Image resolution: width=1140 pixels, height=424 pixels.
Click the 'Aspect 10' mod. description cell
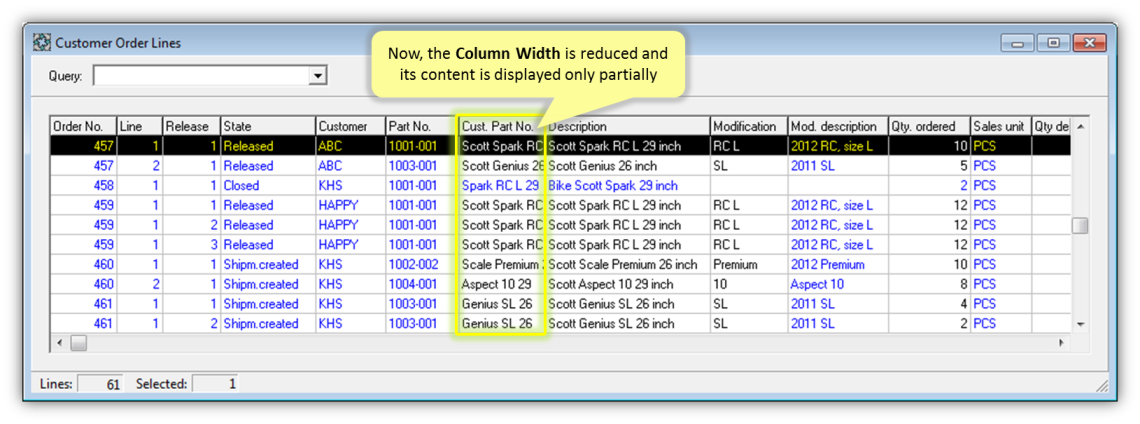(x=838, y=284)
